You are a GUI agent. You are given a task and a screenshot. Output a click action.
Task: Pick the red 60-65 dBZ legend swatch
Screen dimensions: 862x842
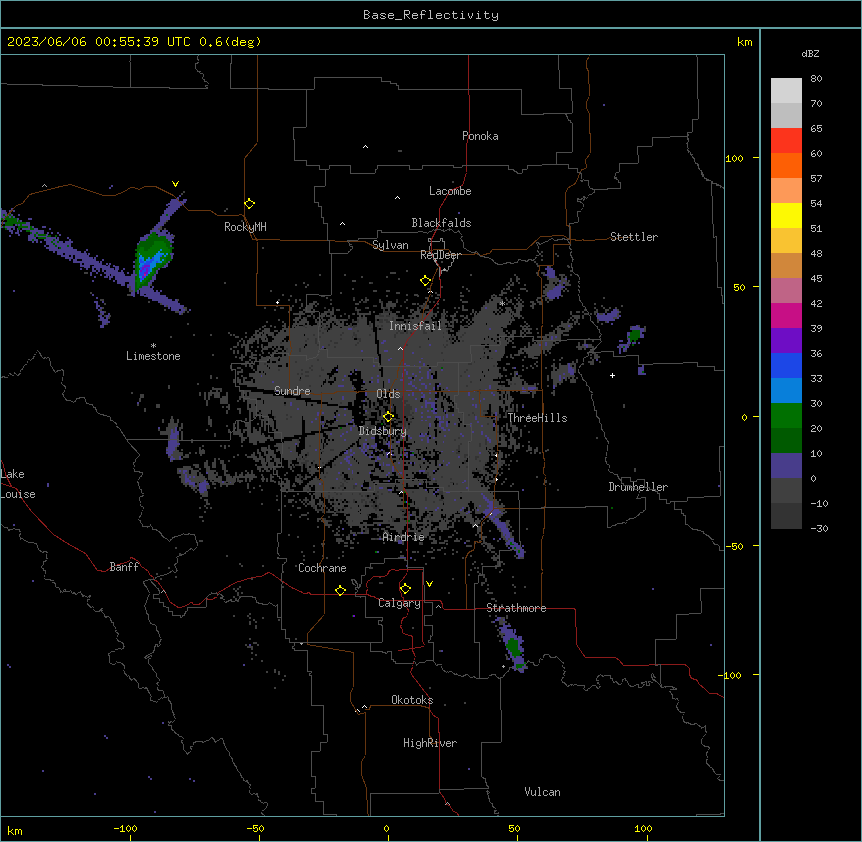(786, 140)
